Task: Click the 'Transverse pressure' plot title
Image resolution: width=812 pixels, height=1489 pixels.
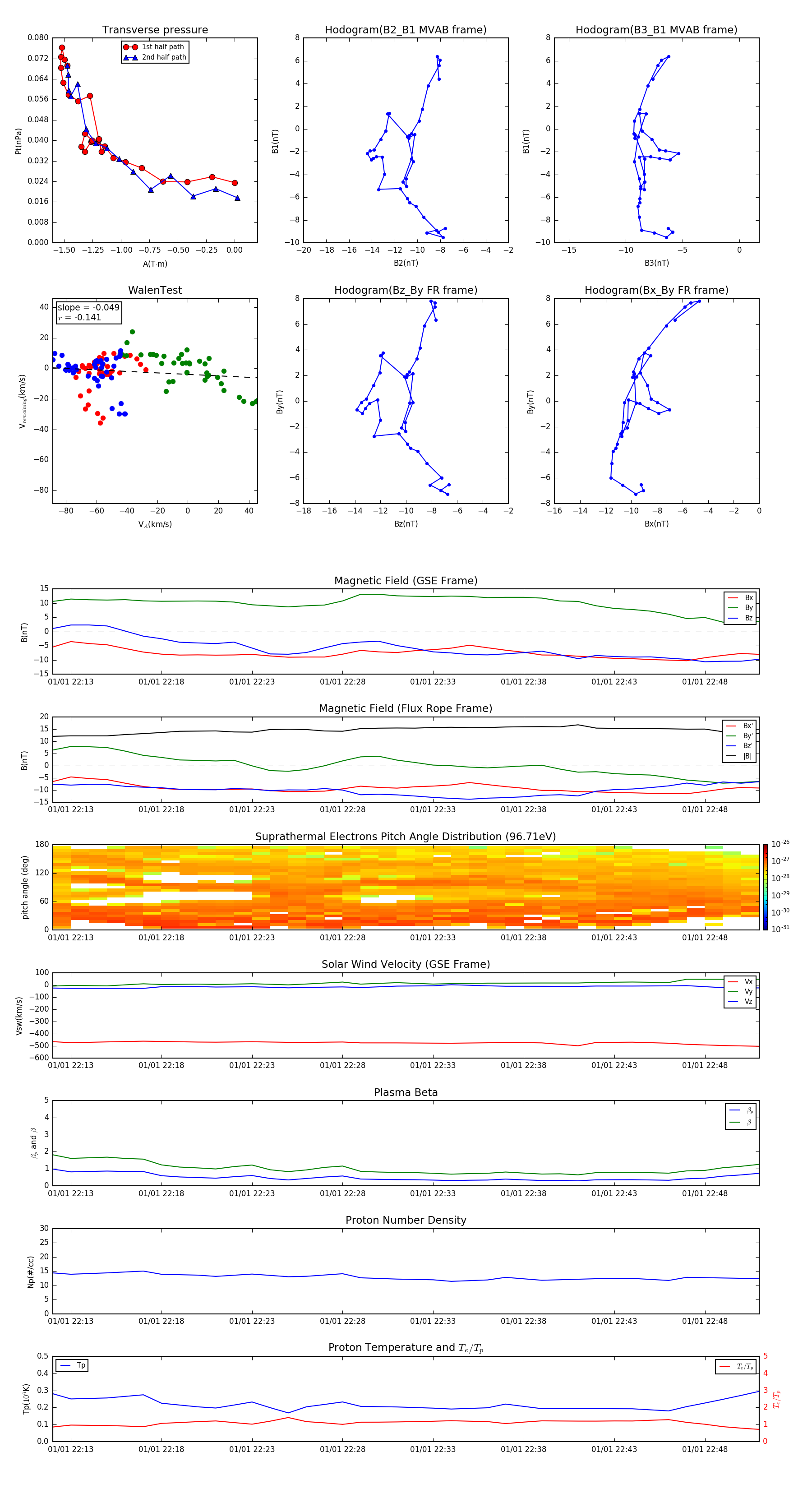Action: pyautogui.click(x=155, y=29)
